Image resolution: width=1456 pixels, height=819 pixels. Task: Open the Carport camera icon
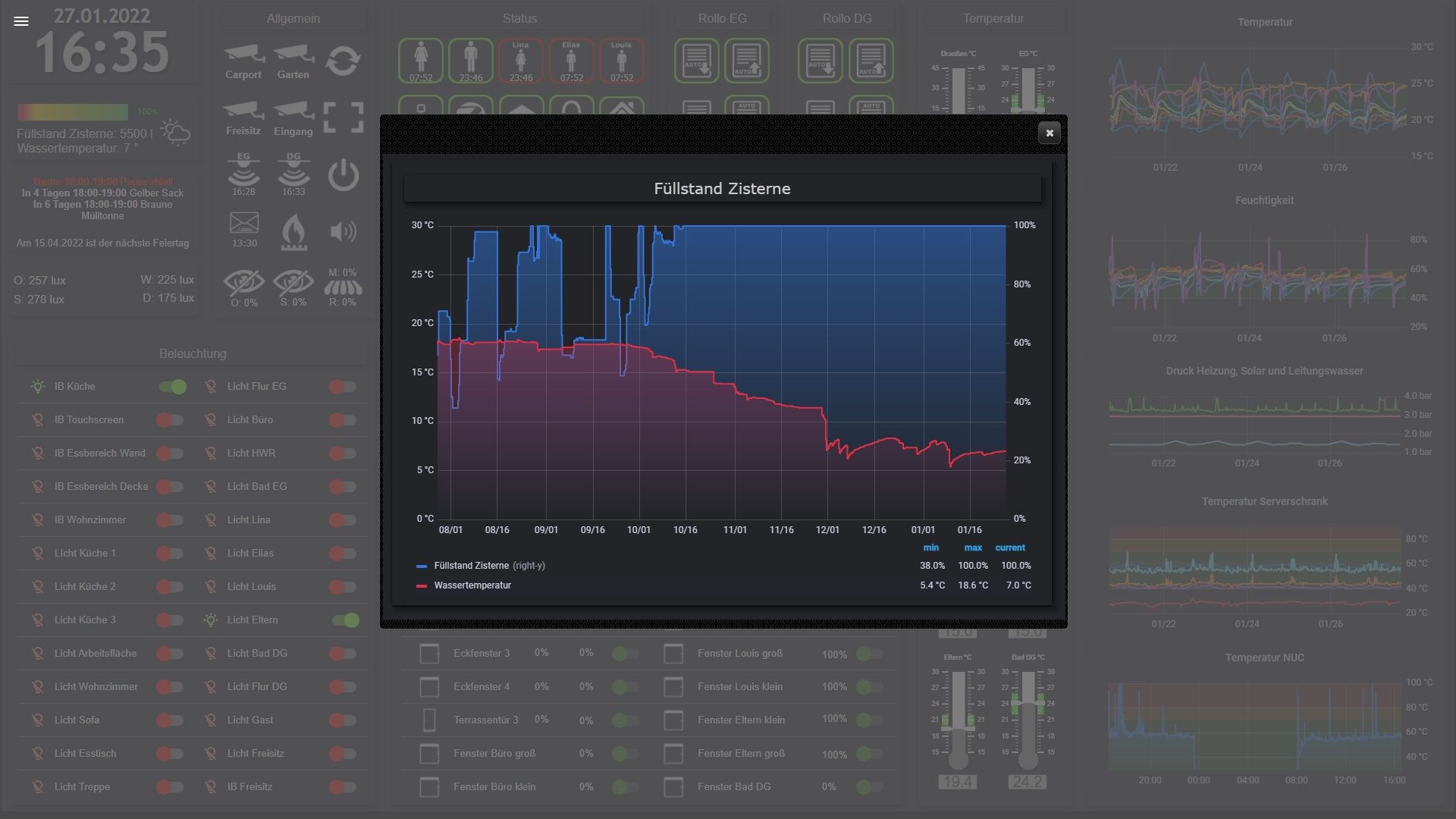pyautogui.click(x=243, y=55)
